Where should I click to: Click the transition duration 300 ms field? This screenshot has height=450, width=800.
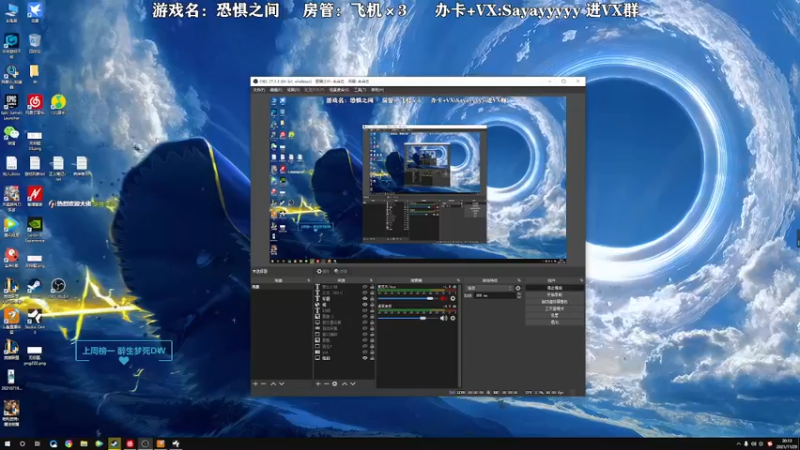[x=494, y=295]
